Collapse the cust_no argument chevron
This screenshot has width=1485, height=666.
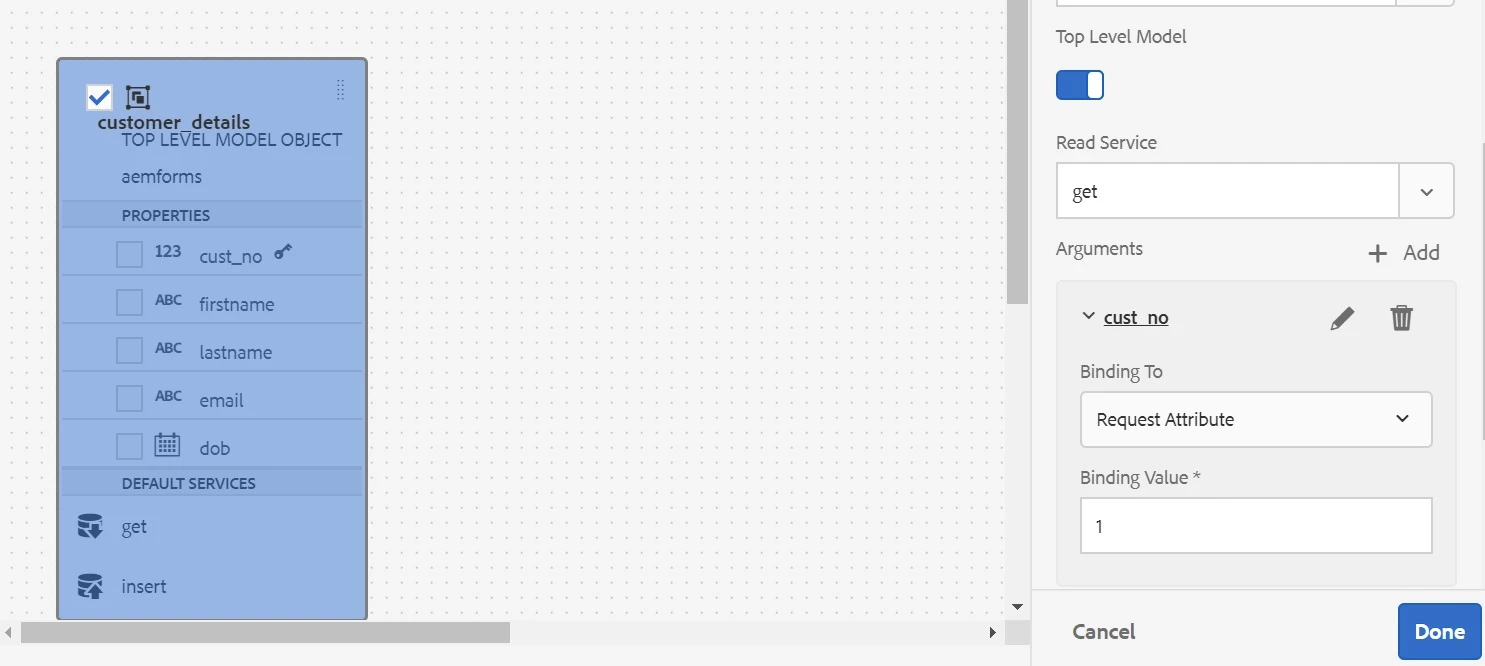pos(1088,316)
